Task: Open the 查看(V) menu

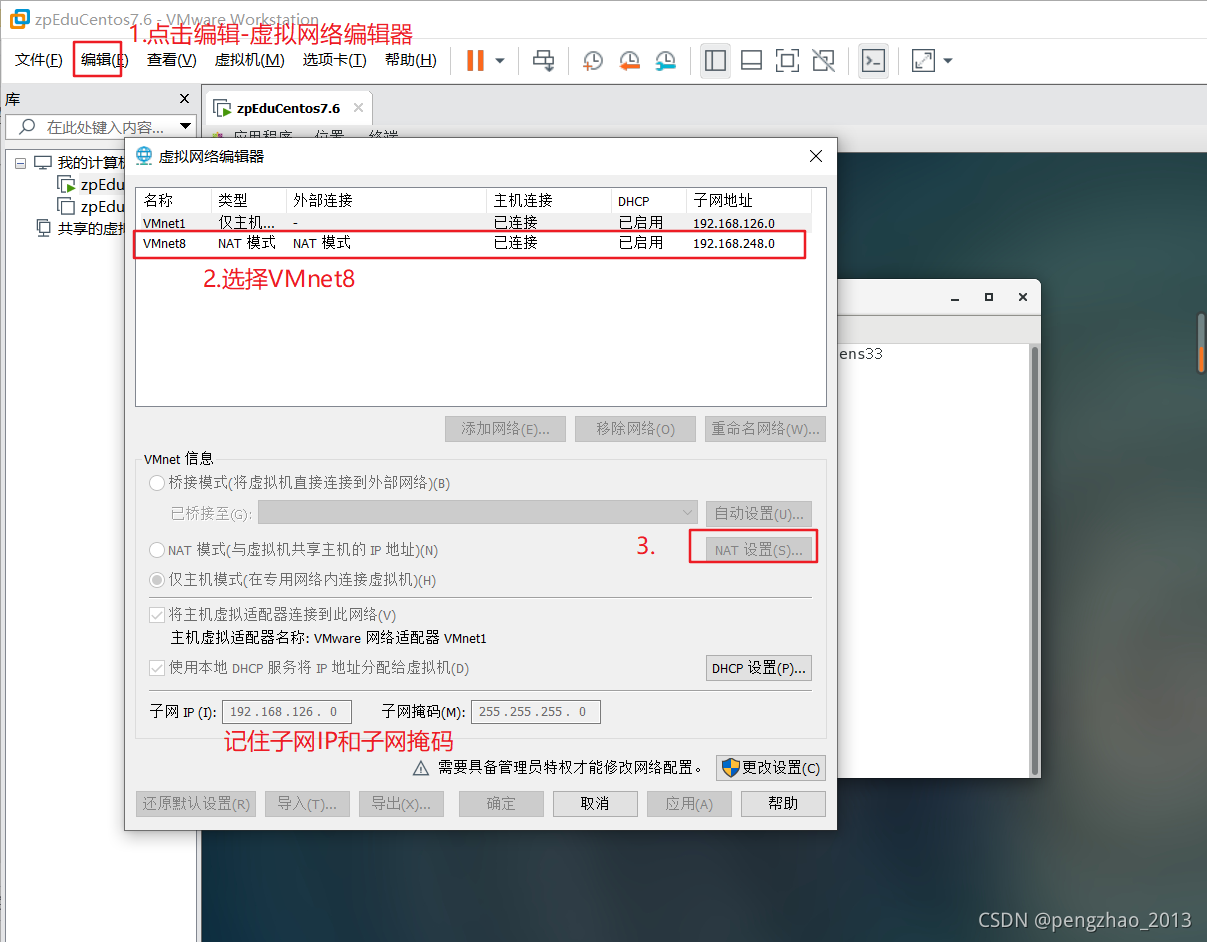Action: tap(171, 60)
